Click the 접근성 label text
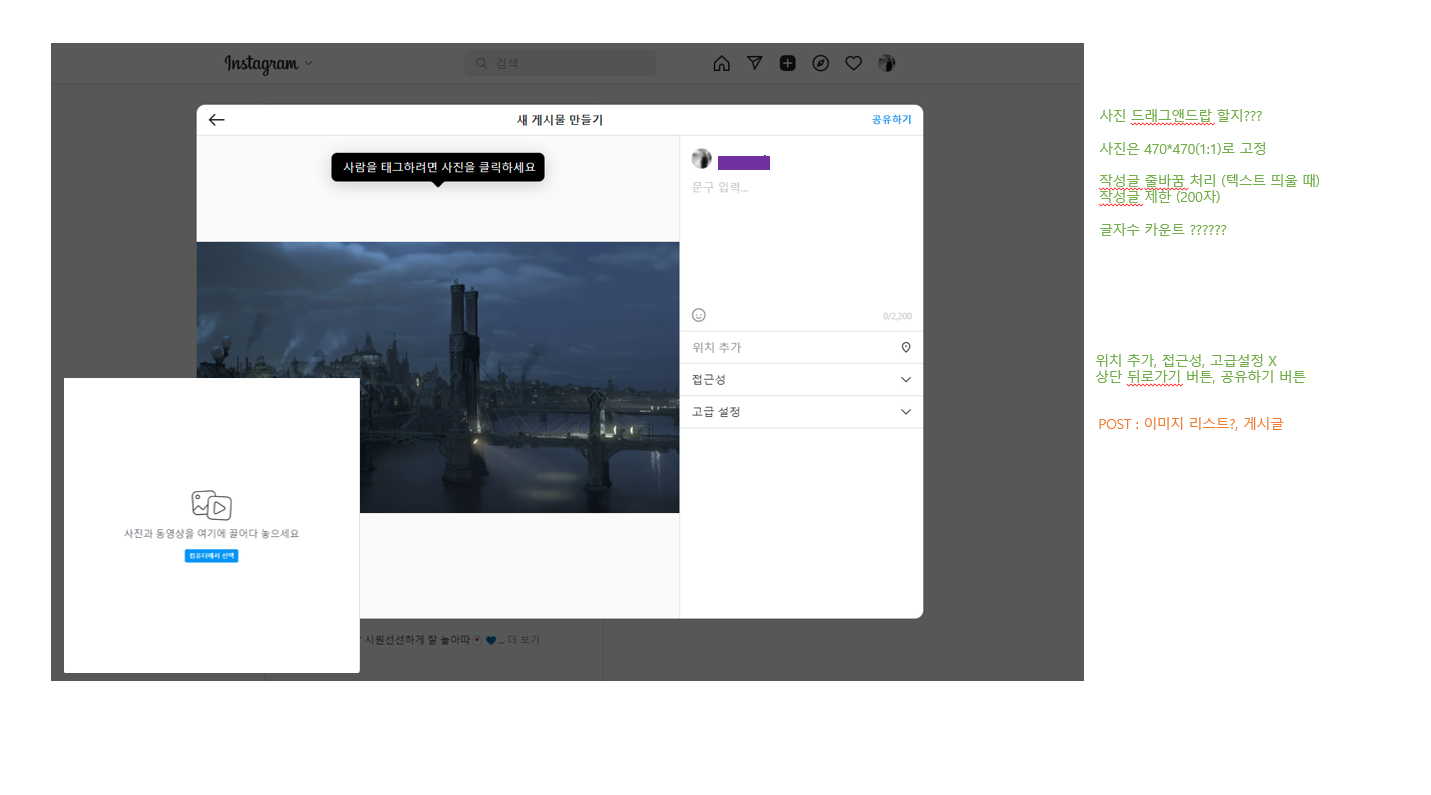Image resolution: width=1431 pixels, height=795 pixels. pyautogui.click(x=709, y=380)
